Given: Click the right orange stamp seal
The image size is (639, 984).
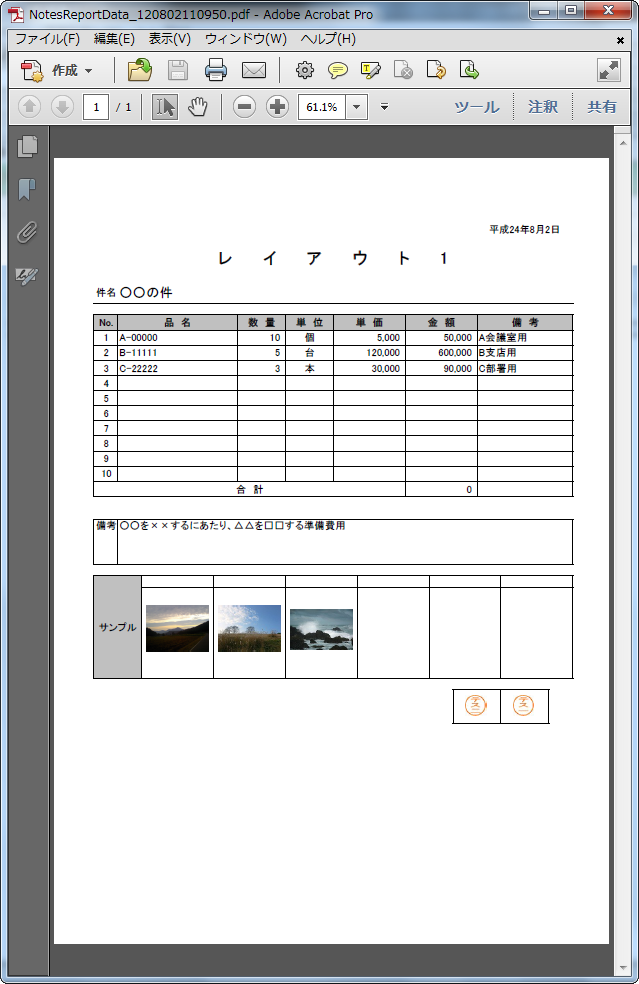Looking at the screenshot, I should tap(524, 705).
